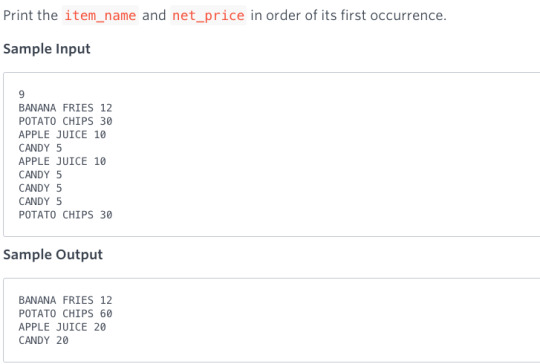540x364 pixels.
Task: Click the Sample Output heading
Action: (x=53, y=255)
